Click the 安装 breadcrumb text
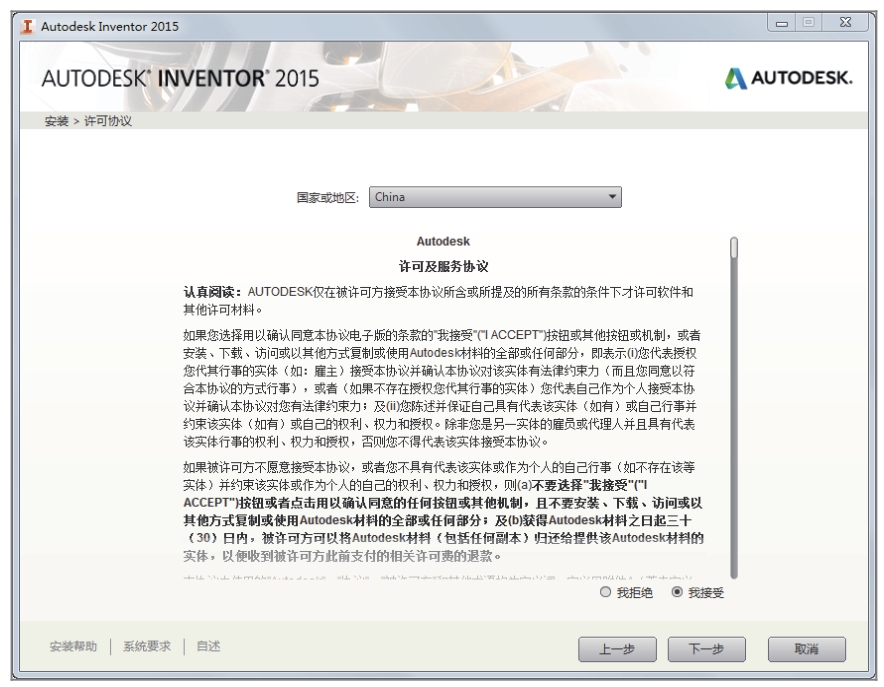 pos(56,121)
